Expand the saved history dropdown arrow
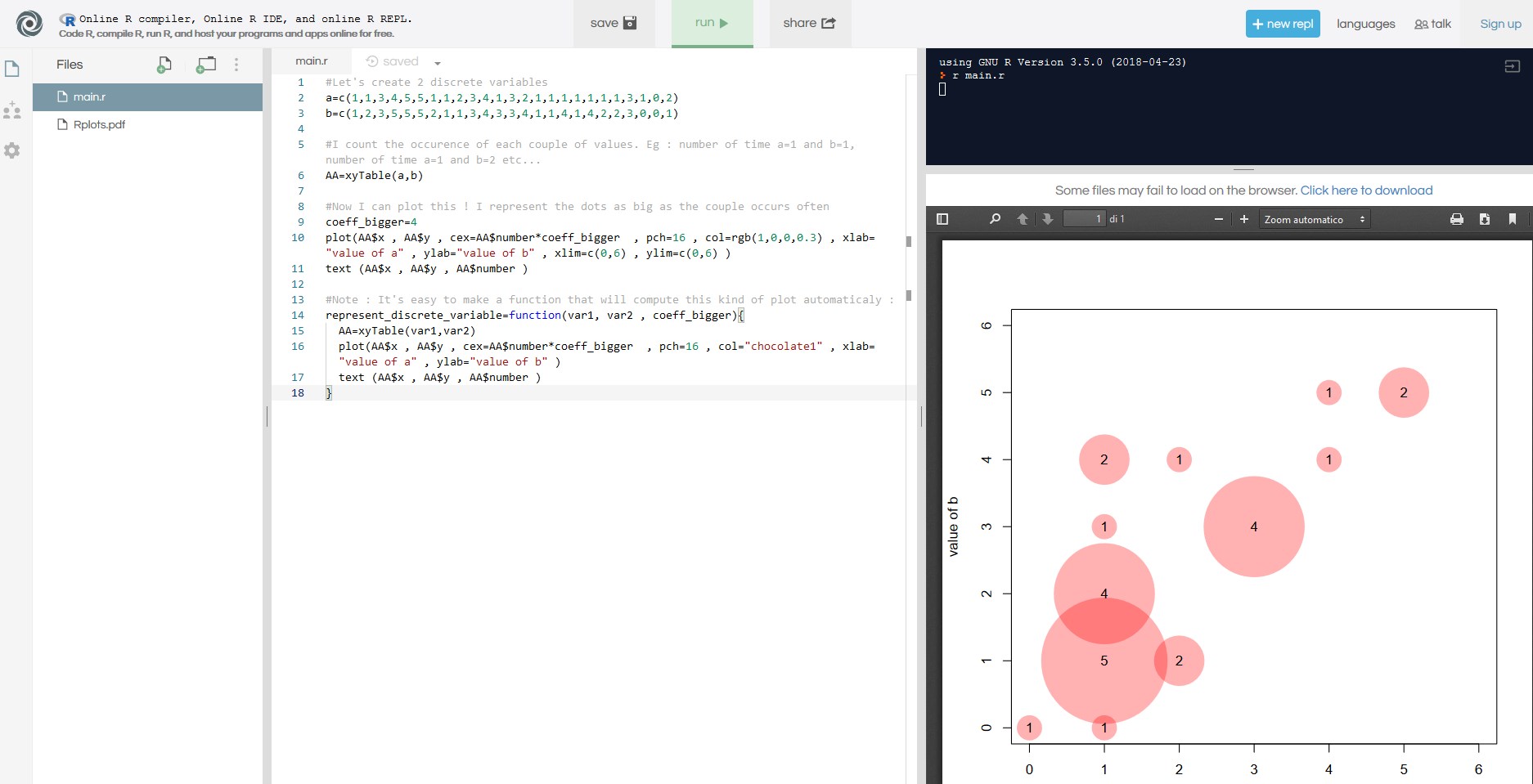This screenshot has height=784, width=1533. tap(438, 63)
